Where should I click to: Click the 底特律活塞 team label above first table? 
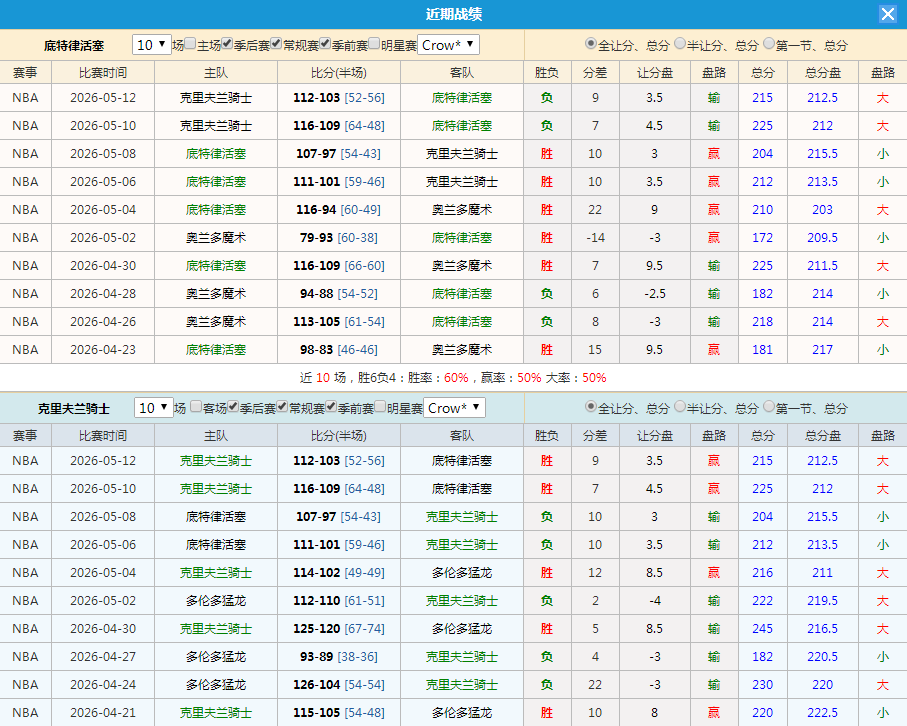(x=74, y=46)
